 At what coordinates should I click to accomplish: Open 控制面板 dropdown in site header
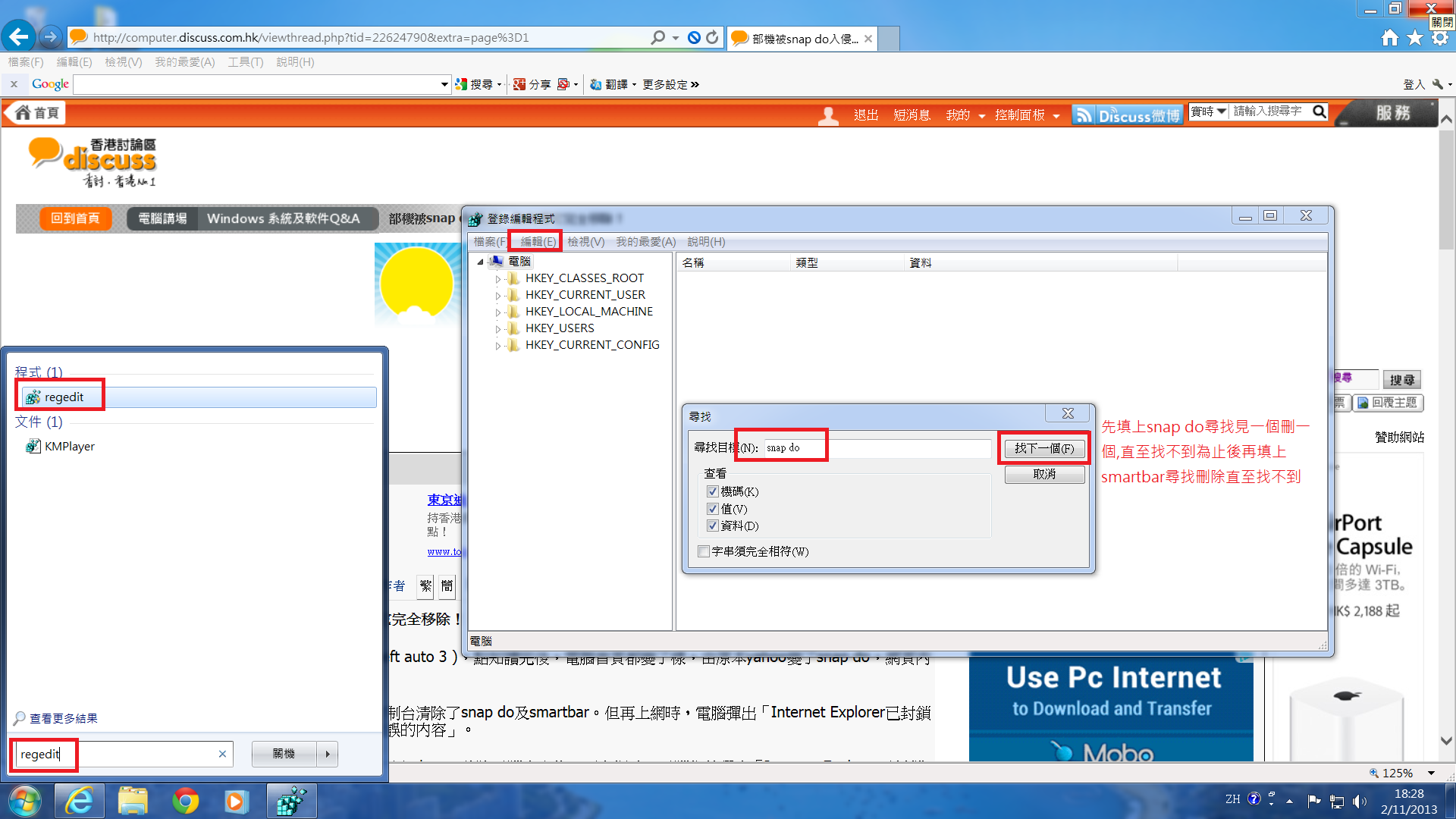[x=1027, y=115]
